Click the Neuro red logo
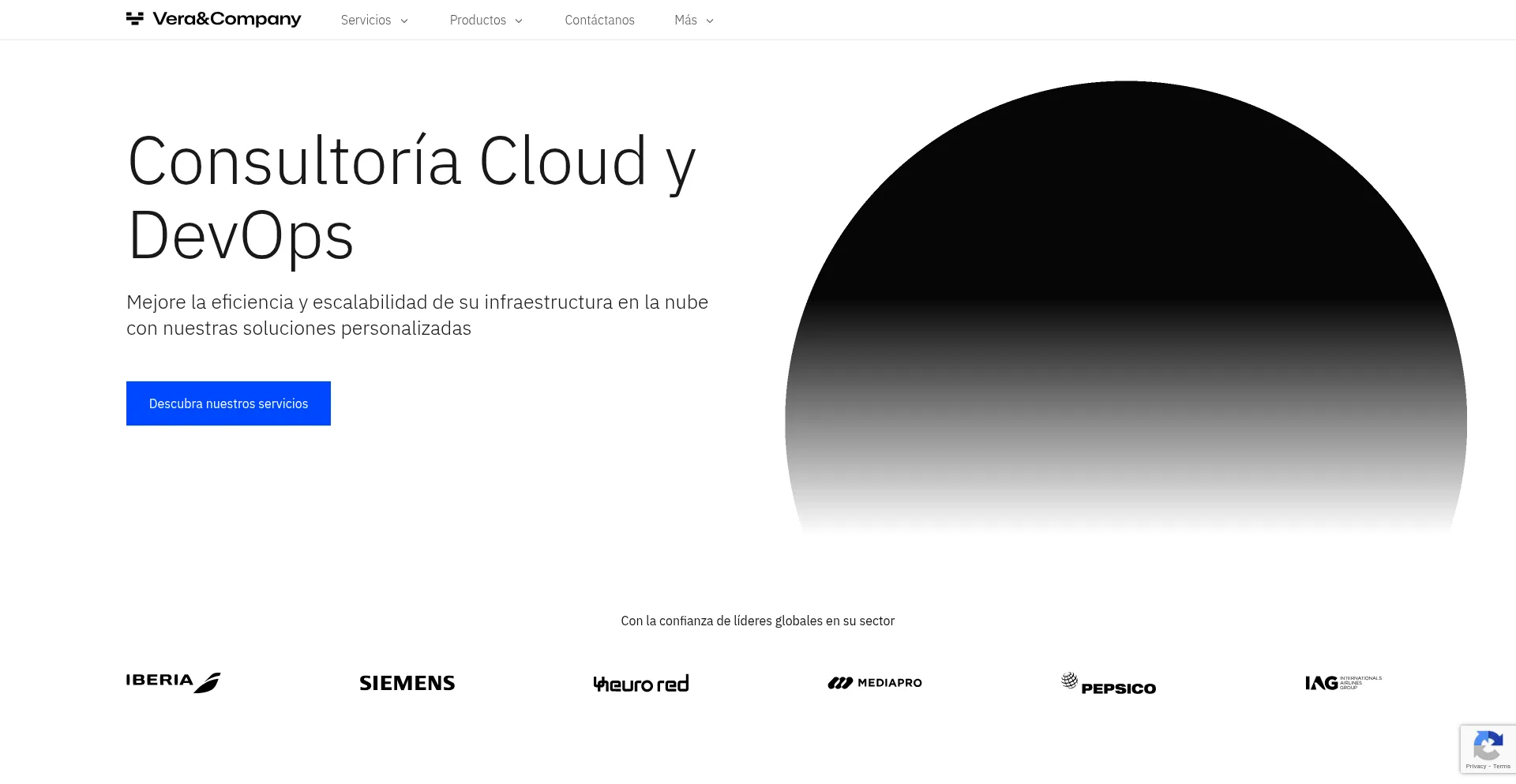Viewport: 1516px width, 784px height. tap(640, 684)
